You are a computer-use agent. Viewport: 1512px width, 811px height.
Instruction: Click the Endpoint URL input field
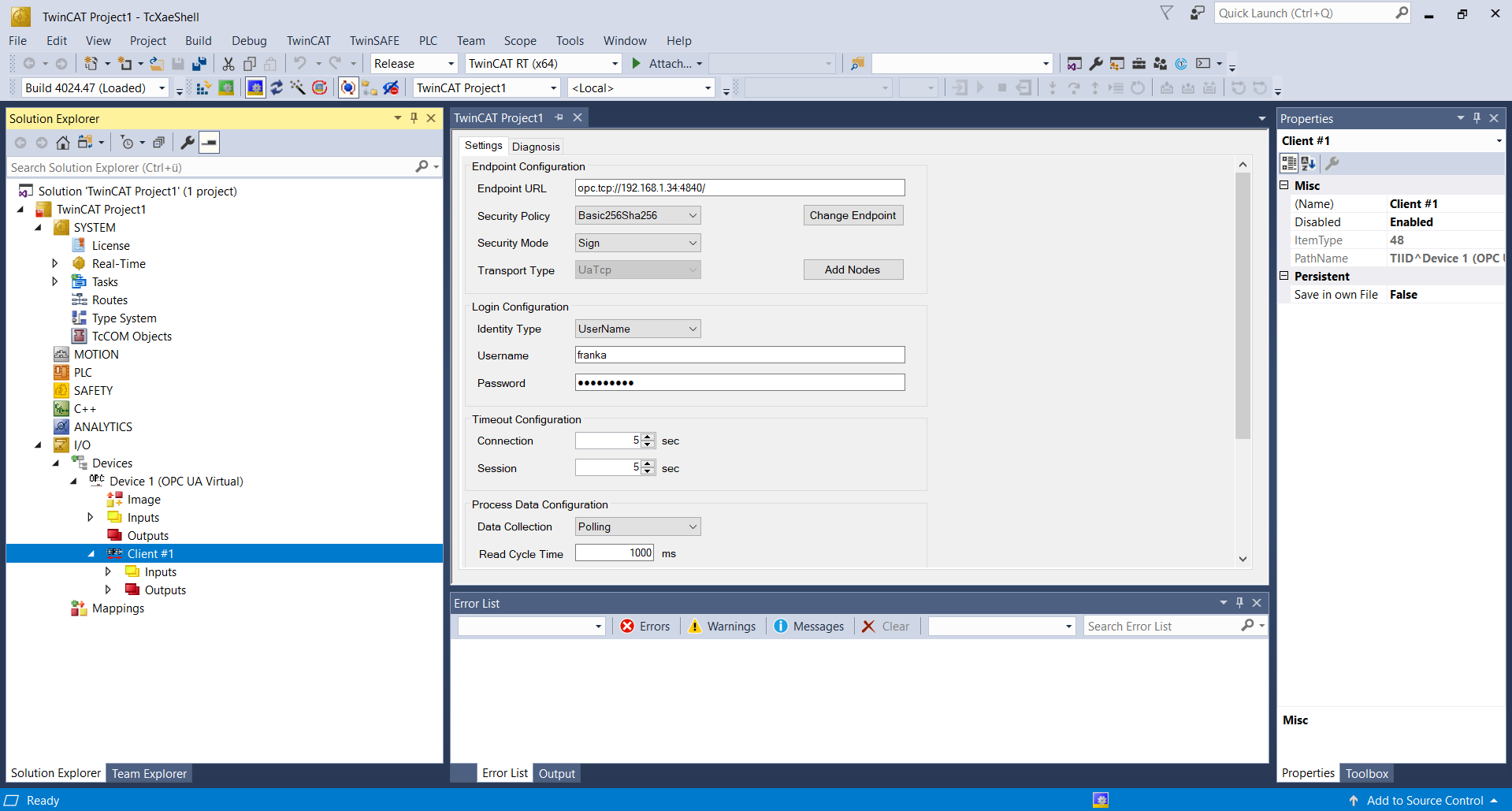(739, 188)
